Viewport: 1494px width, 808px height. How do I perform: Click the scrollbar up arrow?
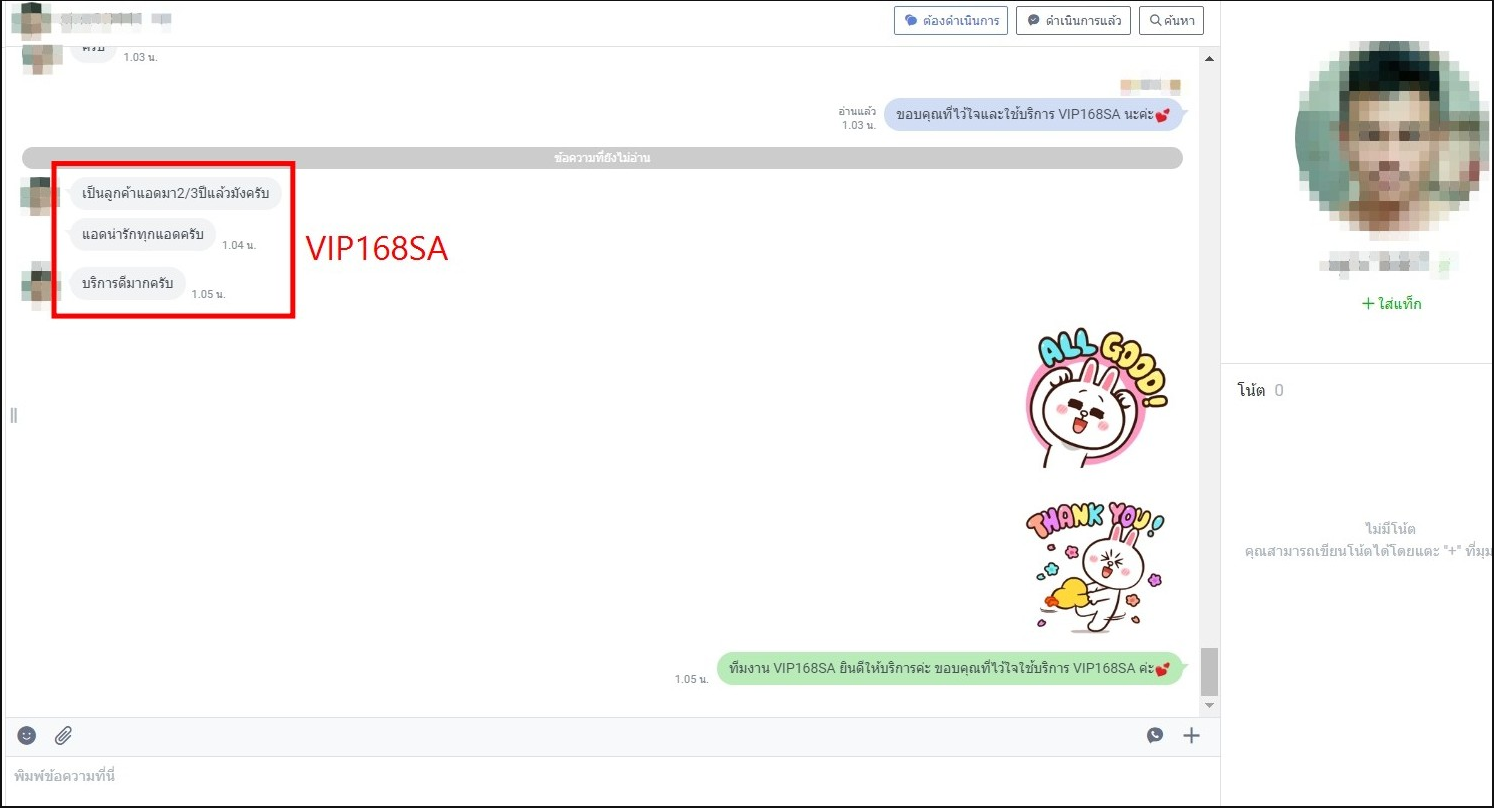point(1209,60)
